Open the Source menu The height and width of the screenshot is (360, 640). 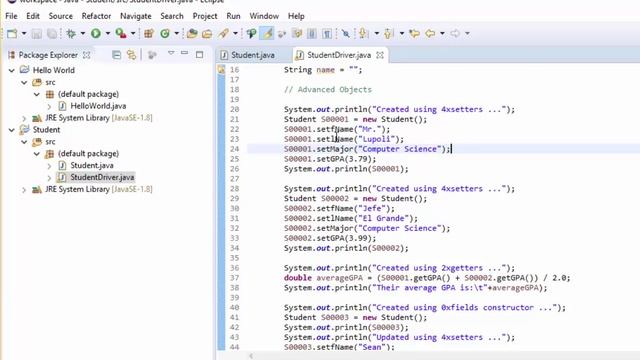click(x=60, y=16)
